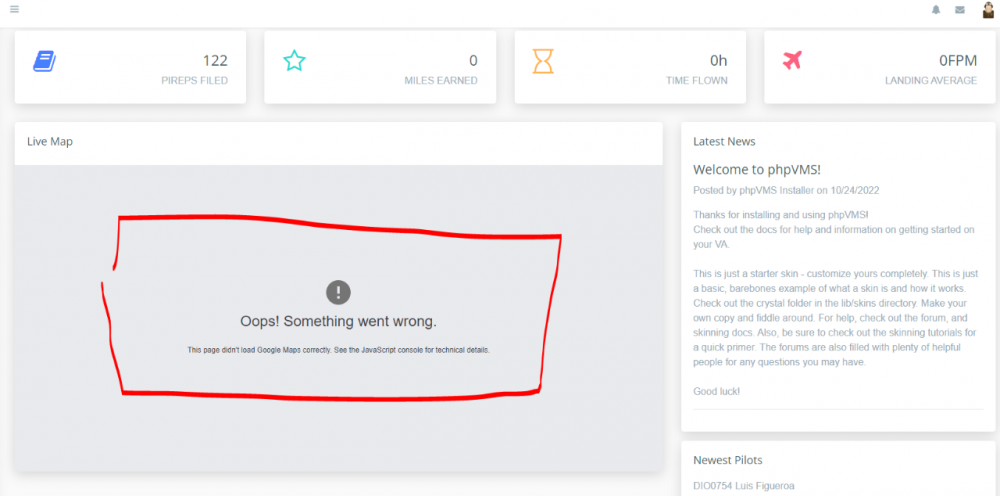Open pilot DIO0754 Luis Figueroa
This screenshot has width=1000, height=496.
744,486
